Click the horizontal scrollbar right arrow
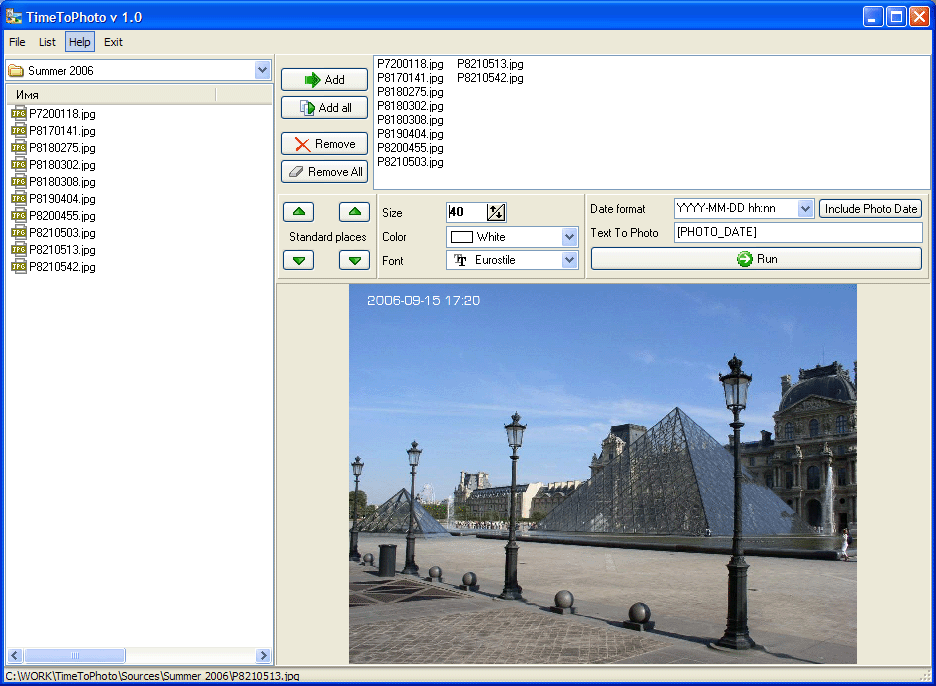Screen dimensions: 936x686 coord(264,656)
